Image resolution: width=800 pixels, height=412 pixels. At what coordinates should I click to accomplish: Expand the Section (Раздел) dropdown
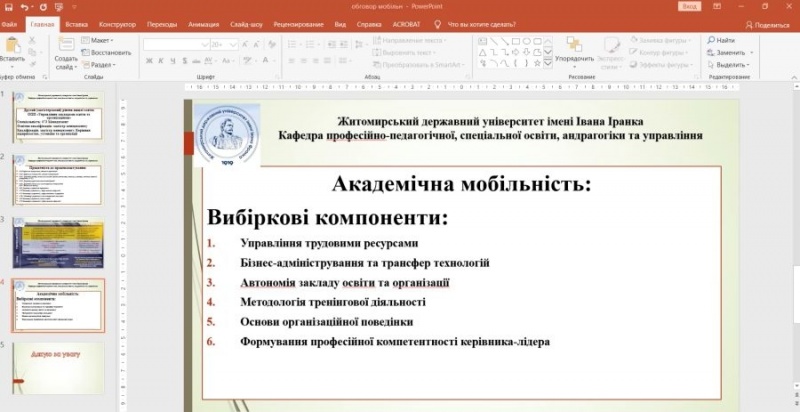pos(100,65)
